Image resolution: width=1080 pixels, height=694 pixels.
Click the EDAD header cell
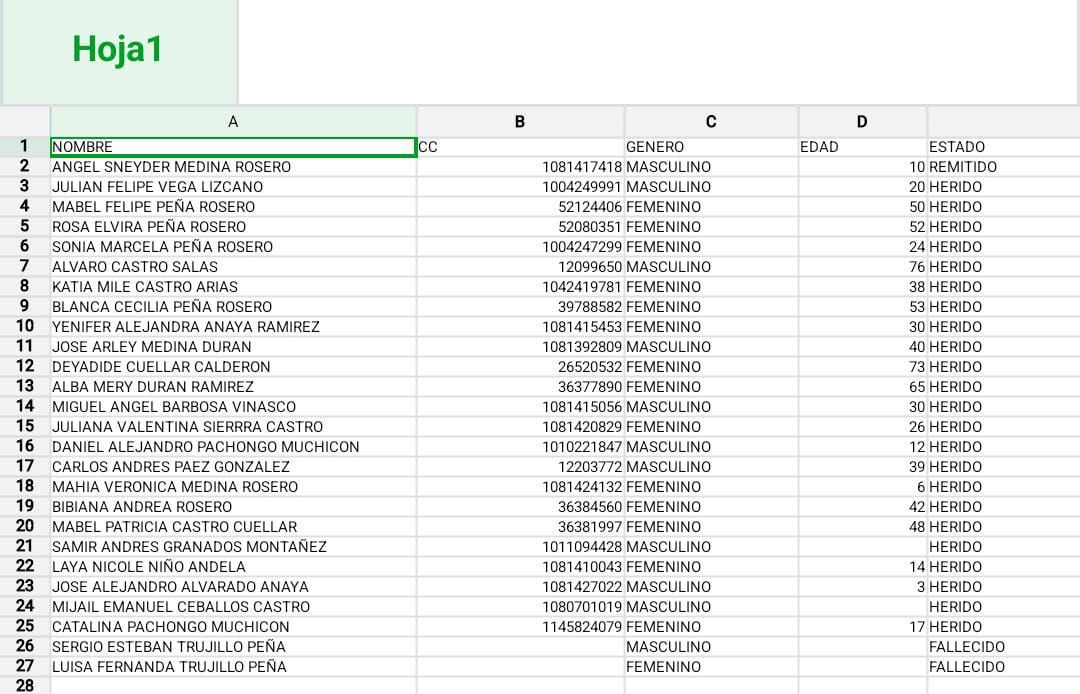pos(862,147)
